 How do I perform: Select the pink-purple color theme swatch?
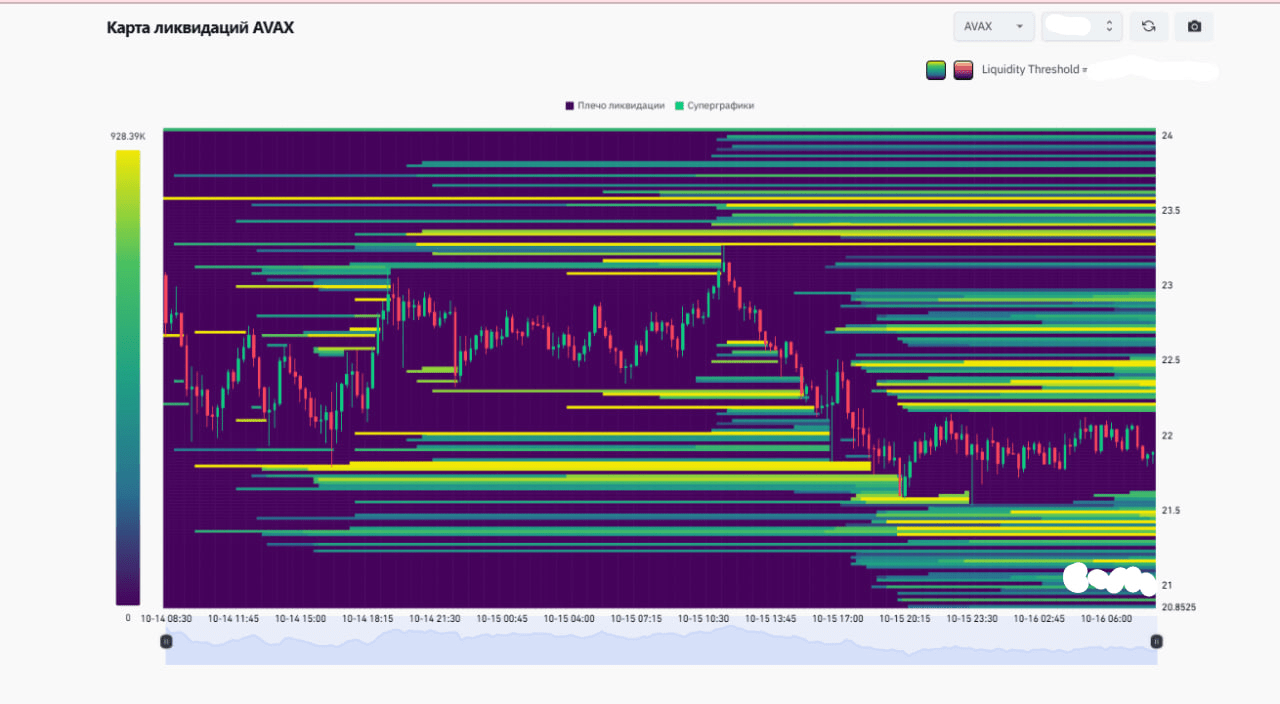963,70
